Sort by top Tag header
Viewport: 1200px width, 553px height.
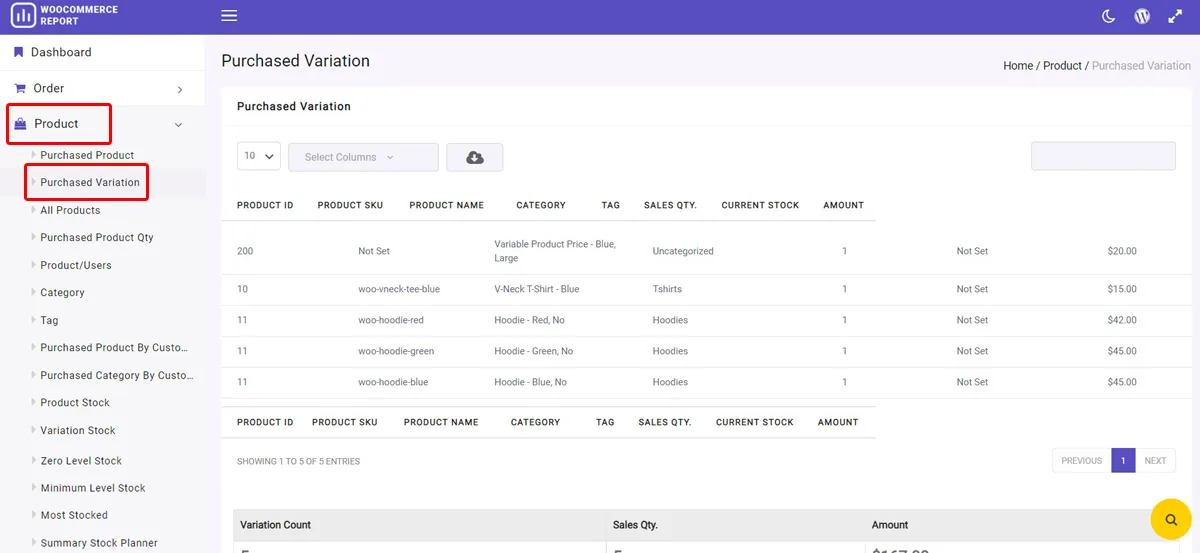coord(611,205)
